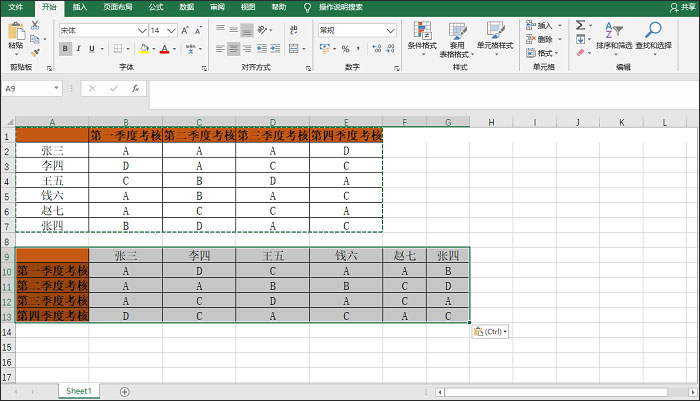This screenshot has width=700, height=401.
Task: Click the horizontal scrollbar right arrow
Action: (692, 392)
